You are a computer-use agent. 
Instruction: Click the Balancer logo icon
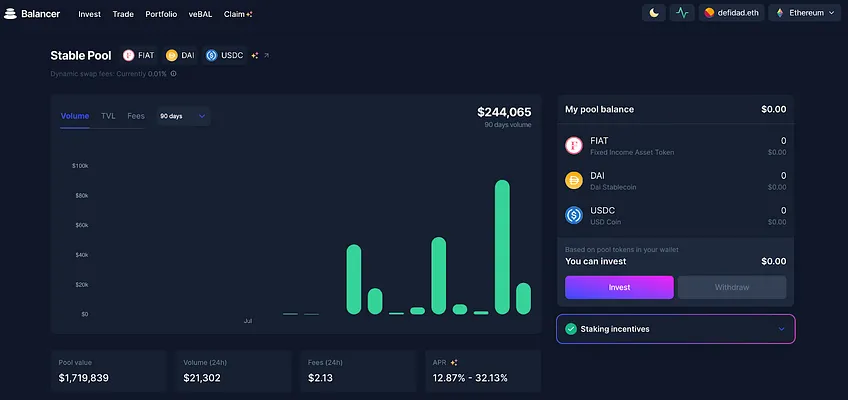click(10, 14)
